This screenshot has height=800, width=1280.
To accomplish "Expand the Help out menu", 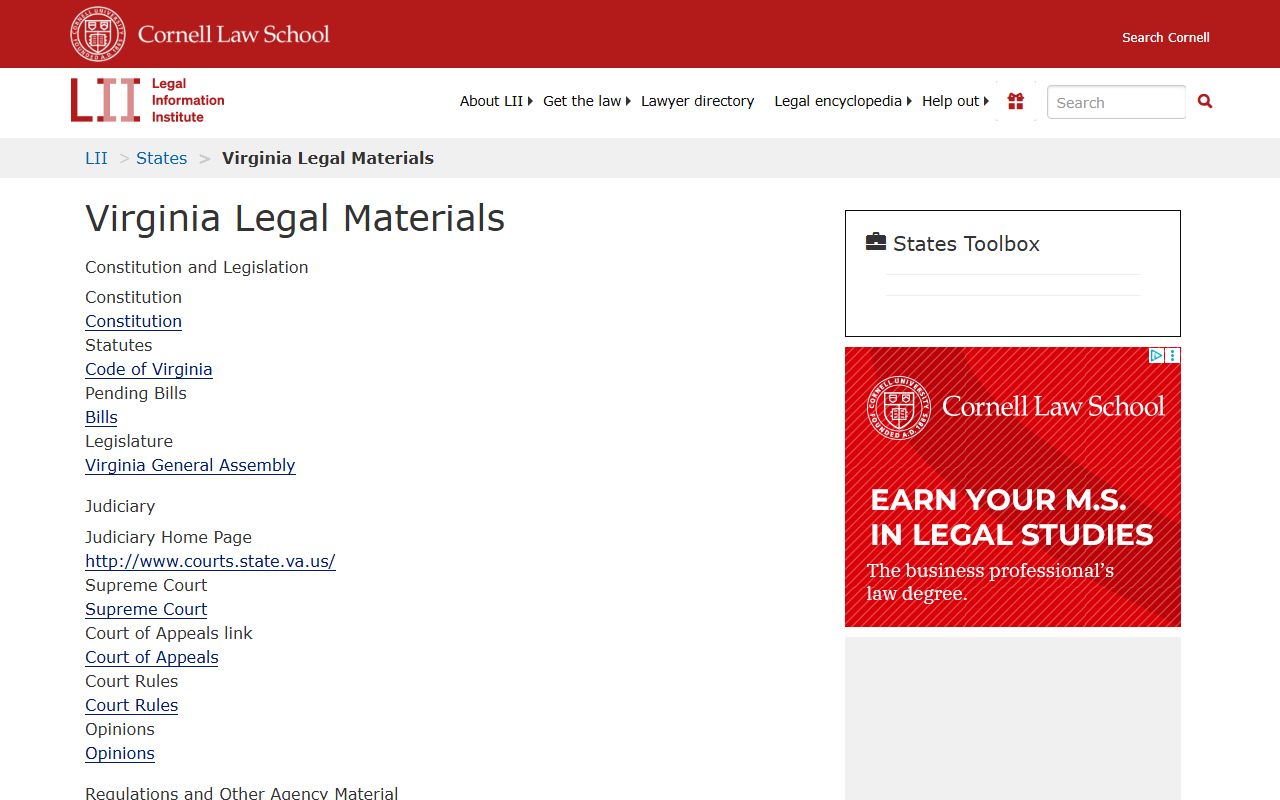I will pyautogui.click(x=955, y=101).
